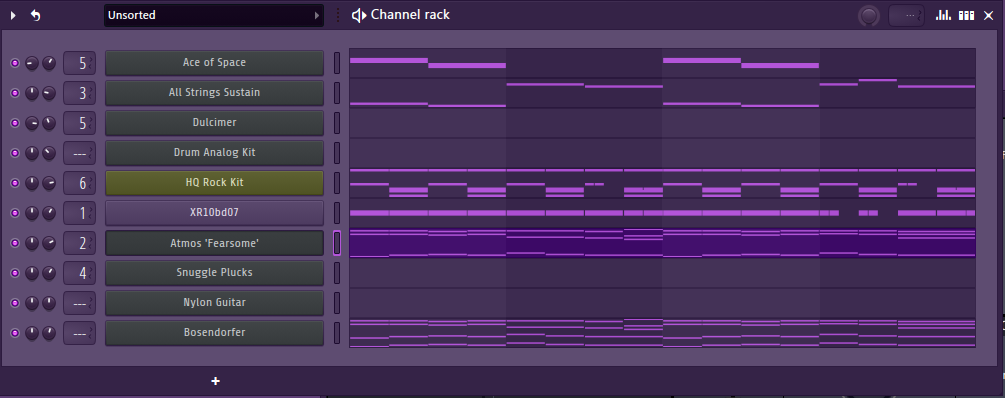Open the header pattern length box
Screen dimensions: 1005x398
(x=906, y=15)
